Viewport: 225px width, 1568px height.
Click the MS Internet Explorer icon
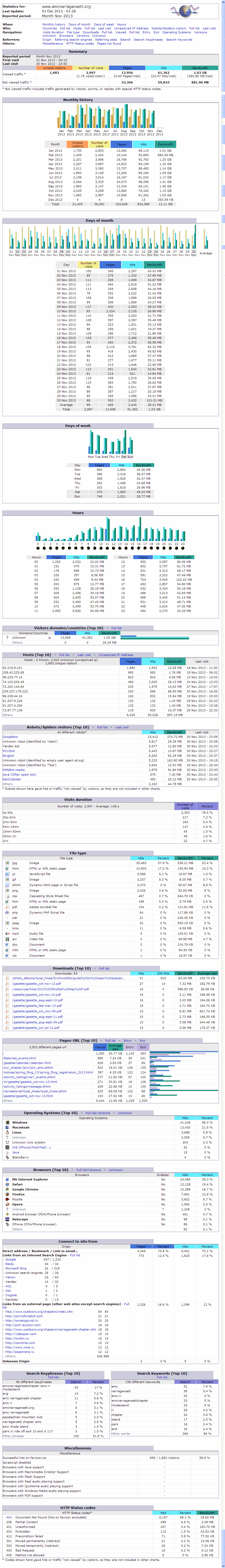point(7,1180)
